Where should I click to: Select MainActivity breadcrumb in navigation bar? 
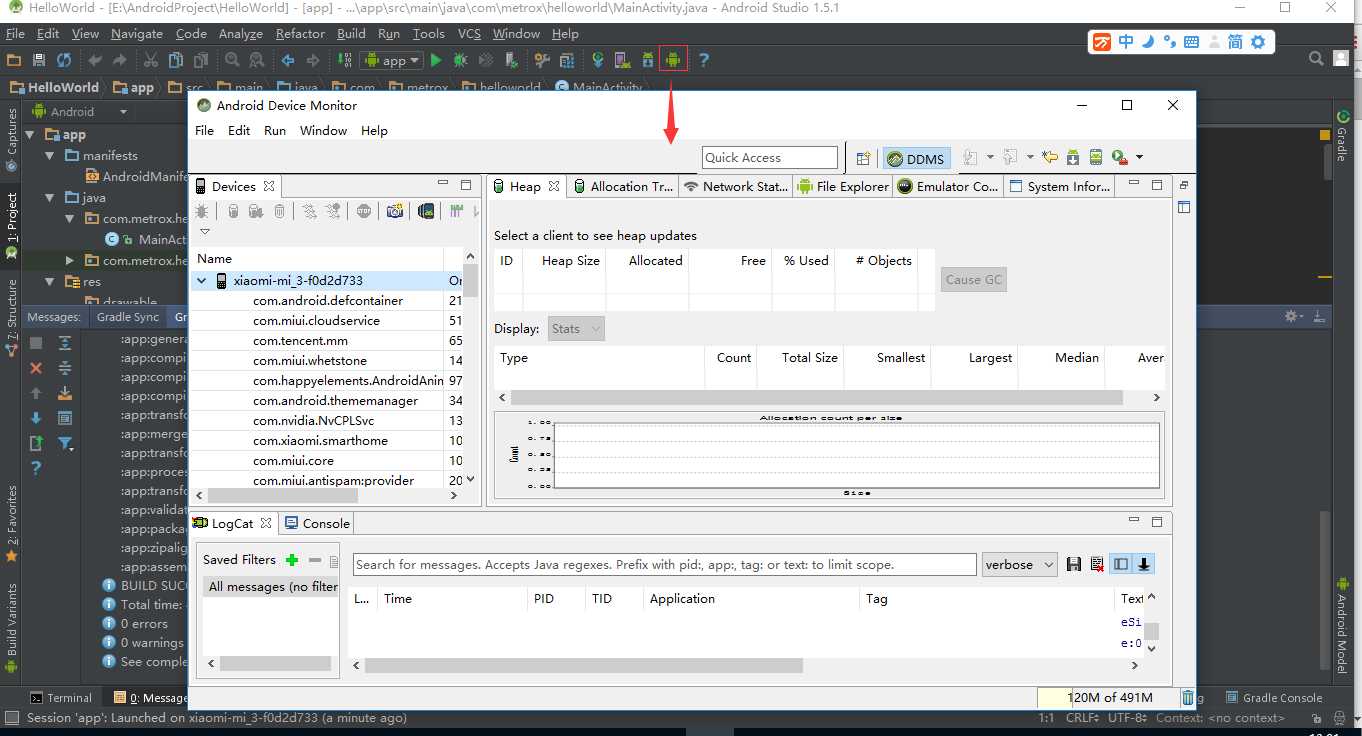pyautogui.click(x=598, y=88)
